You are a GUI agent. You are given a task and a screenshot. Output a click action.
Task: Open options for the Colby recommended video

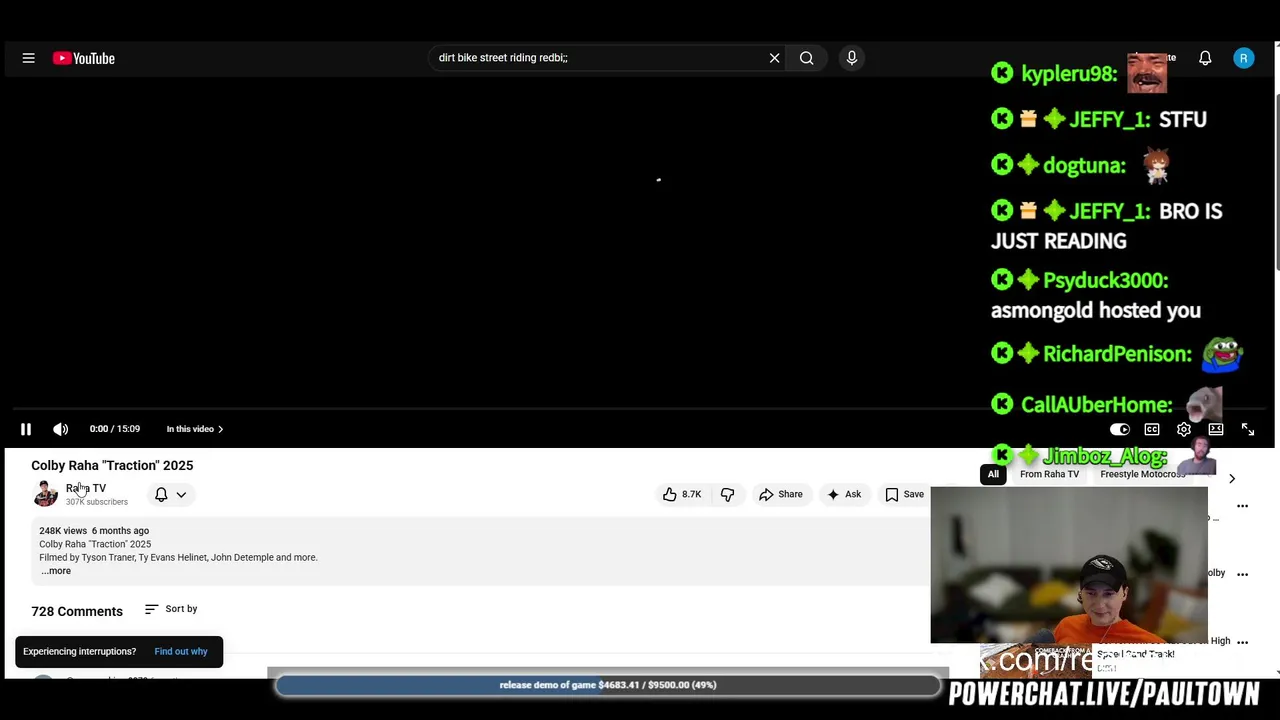[1242, 574]
